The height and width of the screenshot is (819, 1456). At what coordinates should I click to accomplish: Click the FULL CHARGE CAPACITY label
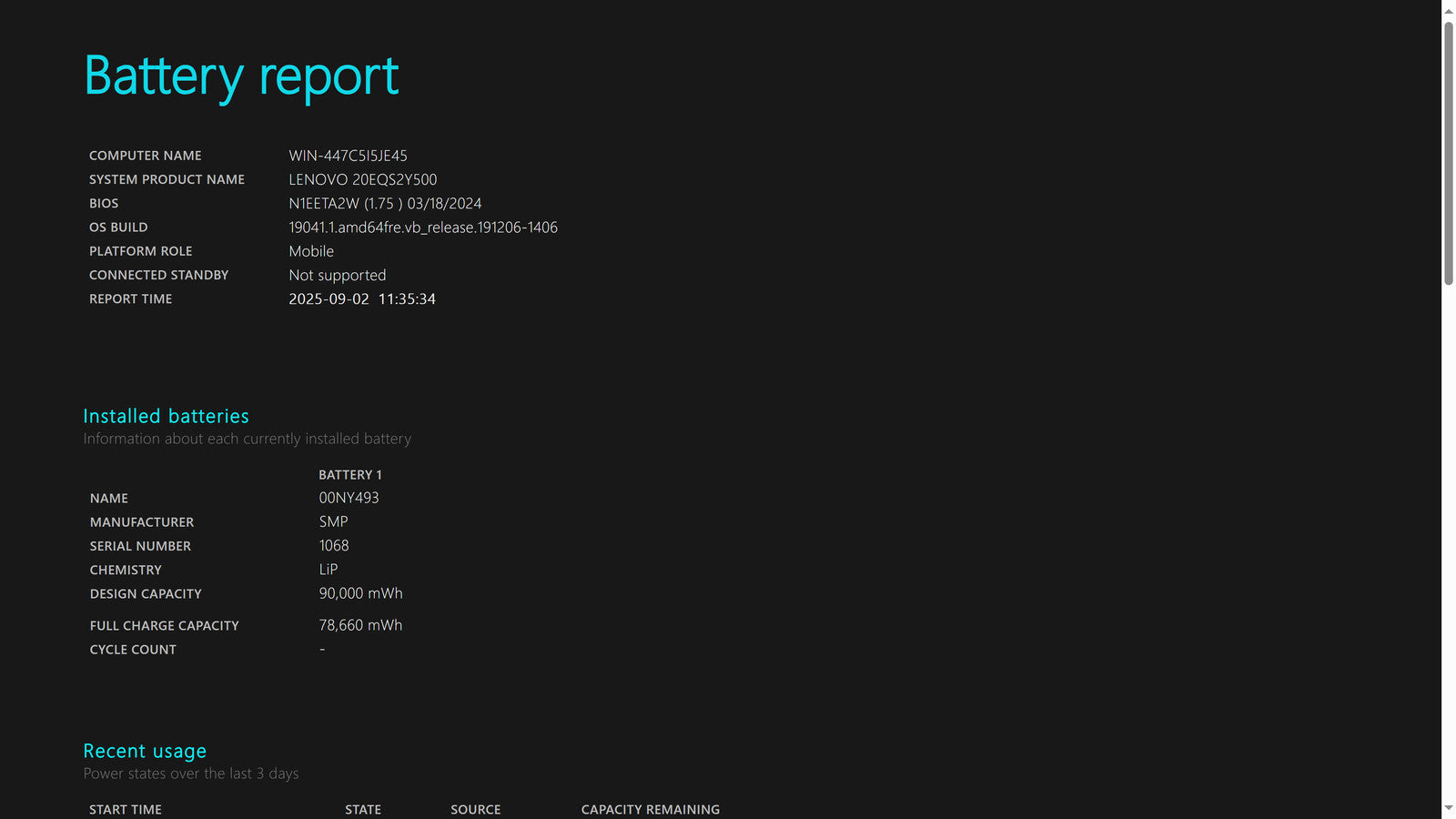pyautogui.click(x=165, y=626)
